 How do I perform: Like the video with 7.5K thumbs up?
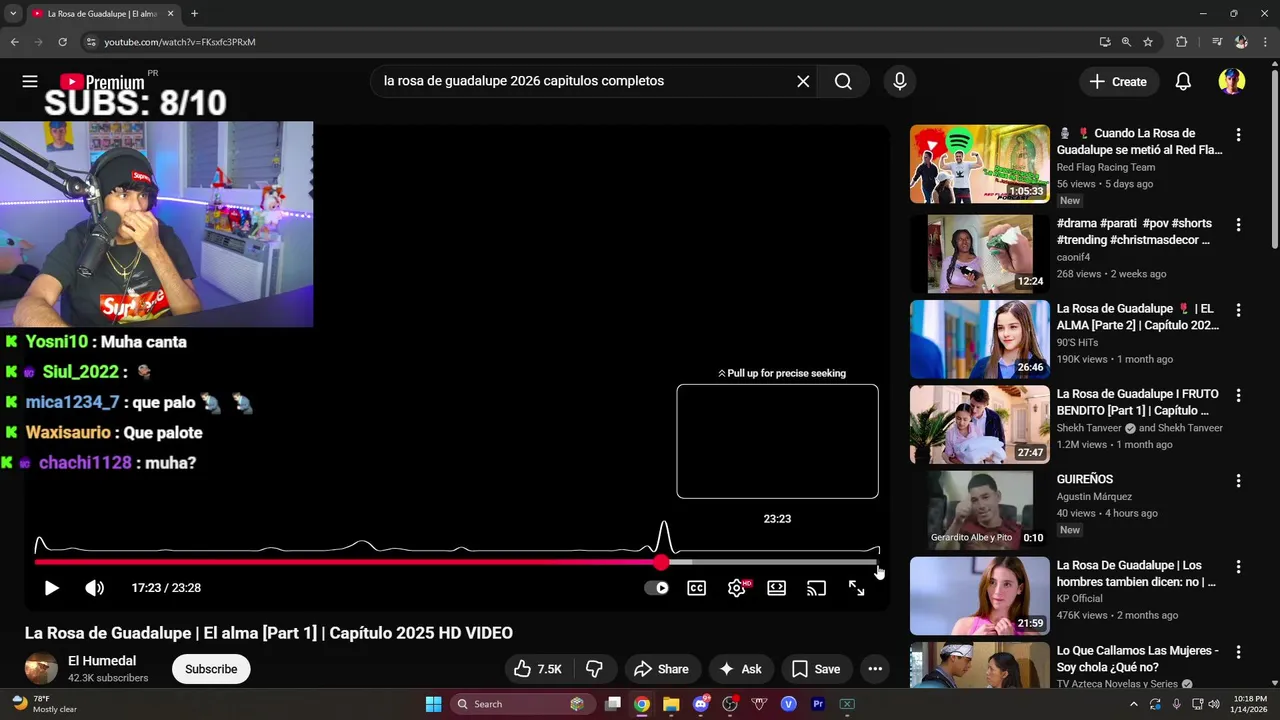coord(538,669)
